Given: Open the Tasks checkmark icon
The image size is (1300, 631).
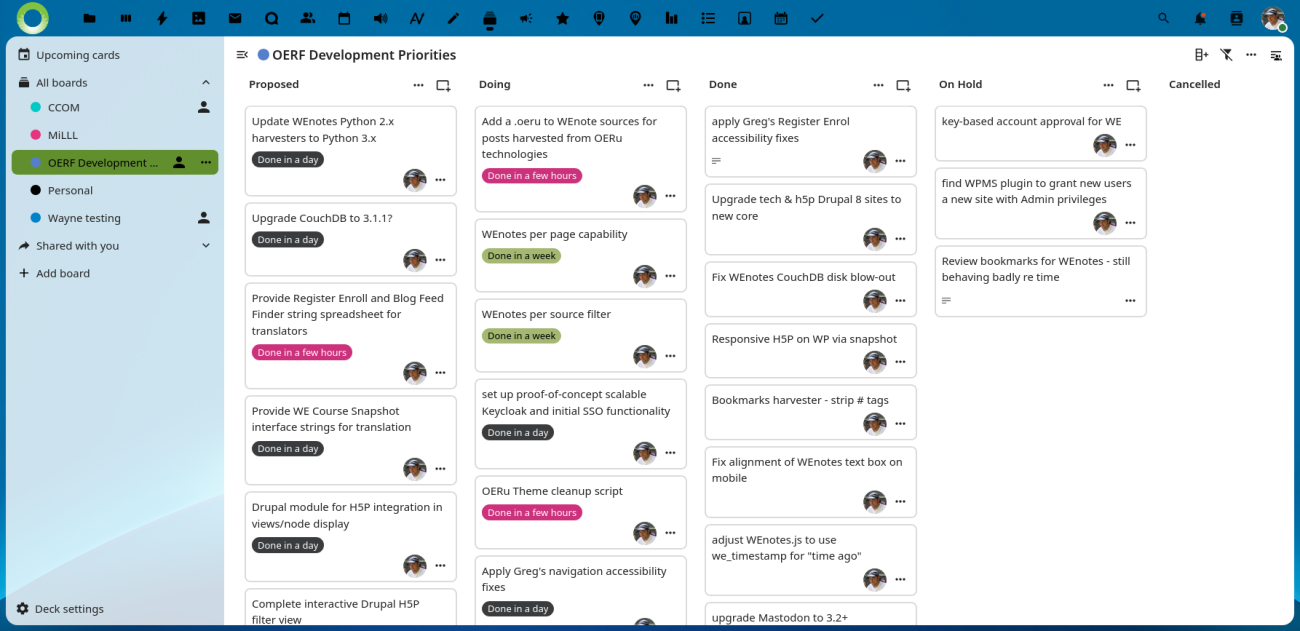Looking at the screenshot, I should (x=817, y=18).
